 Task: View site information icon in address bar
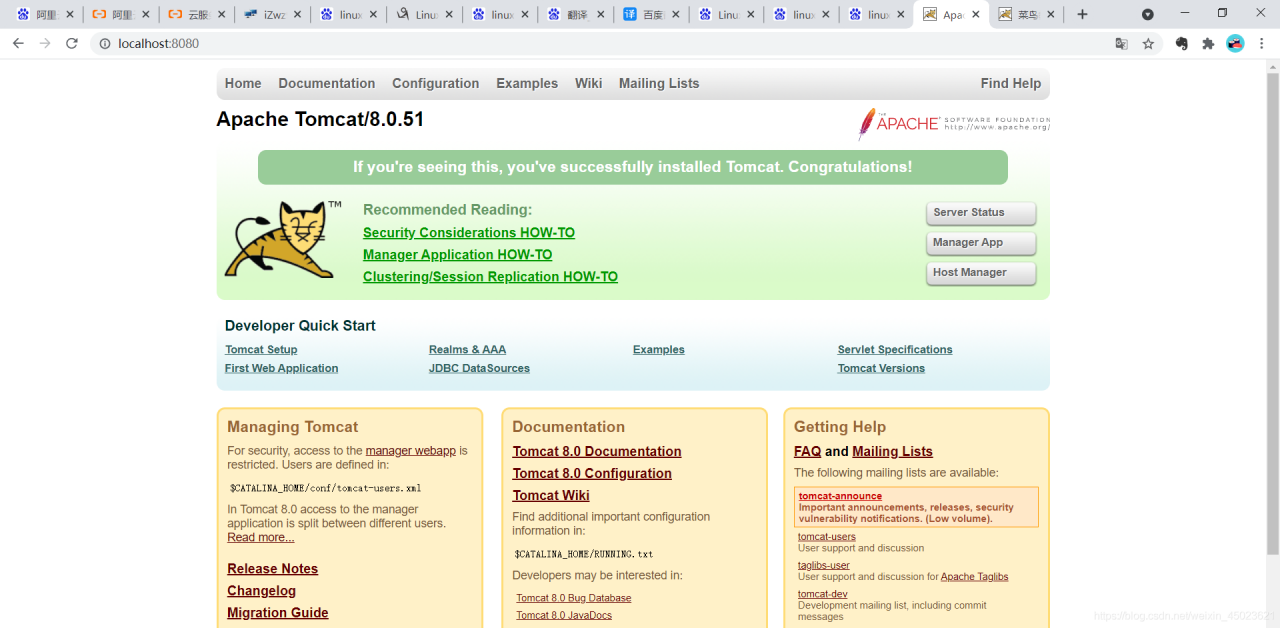(x=104, y=44)
